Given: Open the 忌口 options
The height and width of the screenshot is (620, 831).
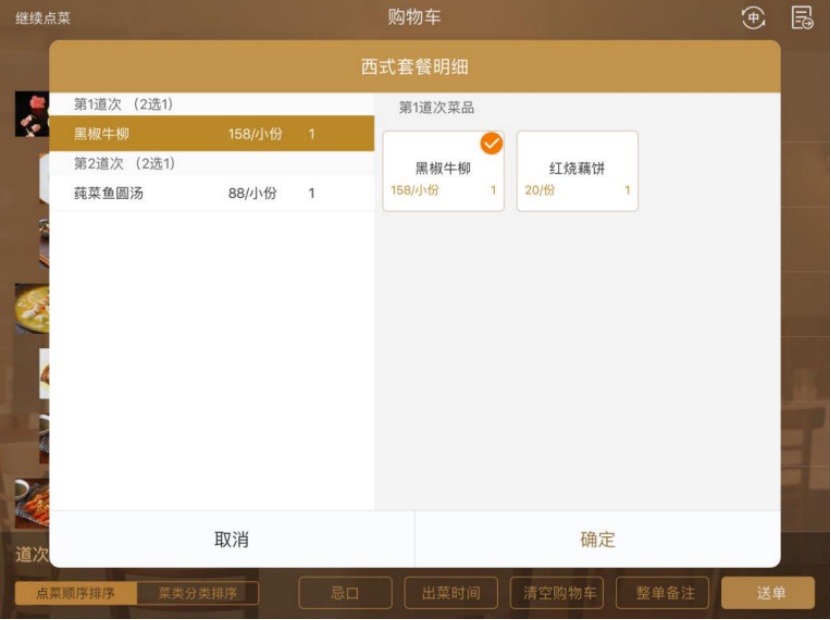Looking at the screenshot, I should pos(345,593).
